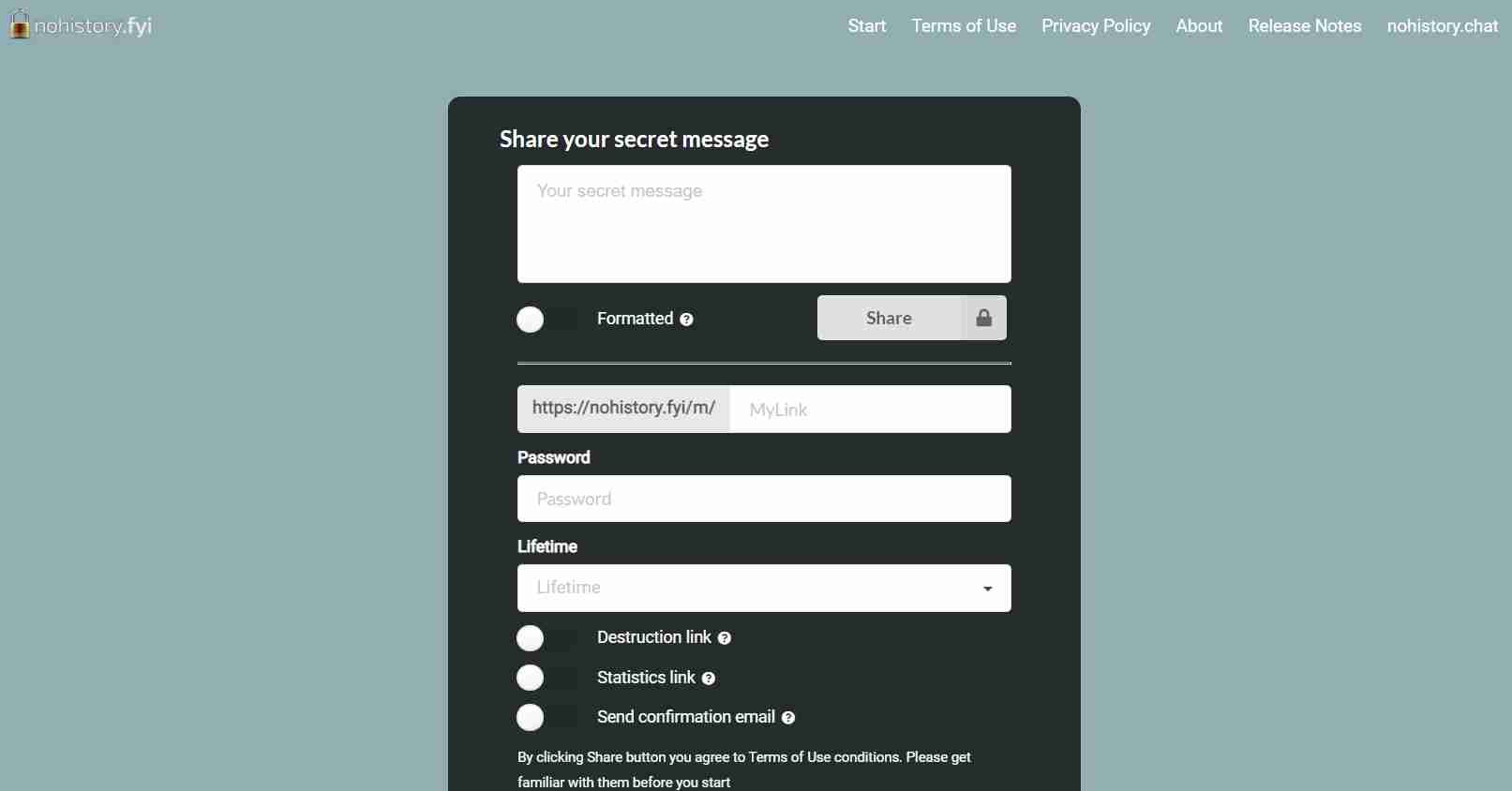
Task: Open help icon next to Destruction link
Action: tap(725, 638)
